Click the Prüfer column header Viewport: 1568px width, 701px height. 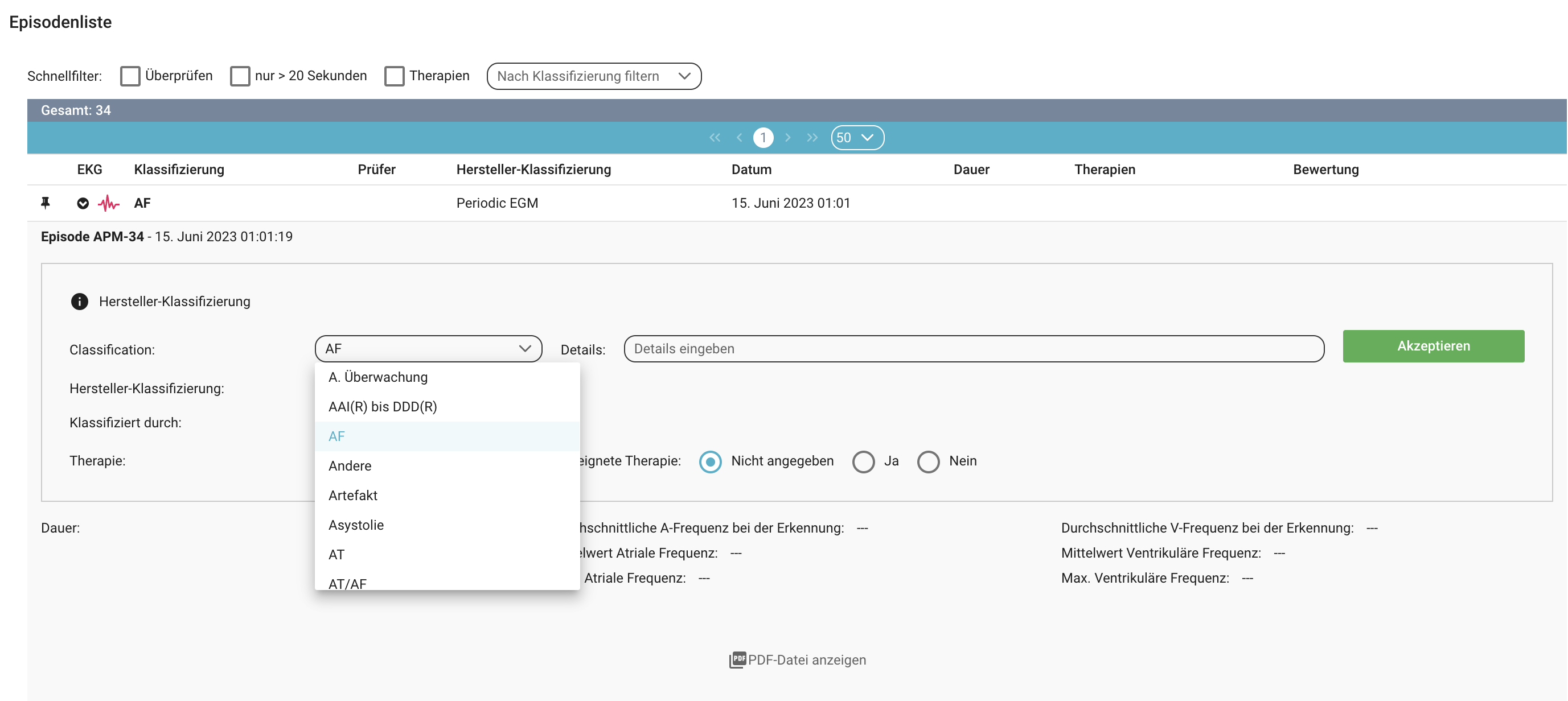[376, 169]
